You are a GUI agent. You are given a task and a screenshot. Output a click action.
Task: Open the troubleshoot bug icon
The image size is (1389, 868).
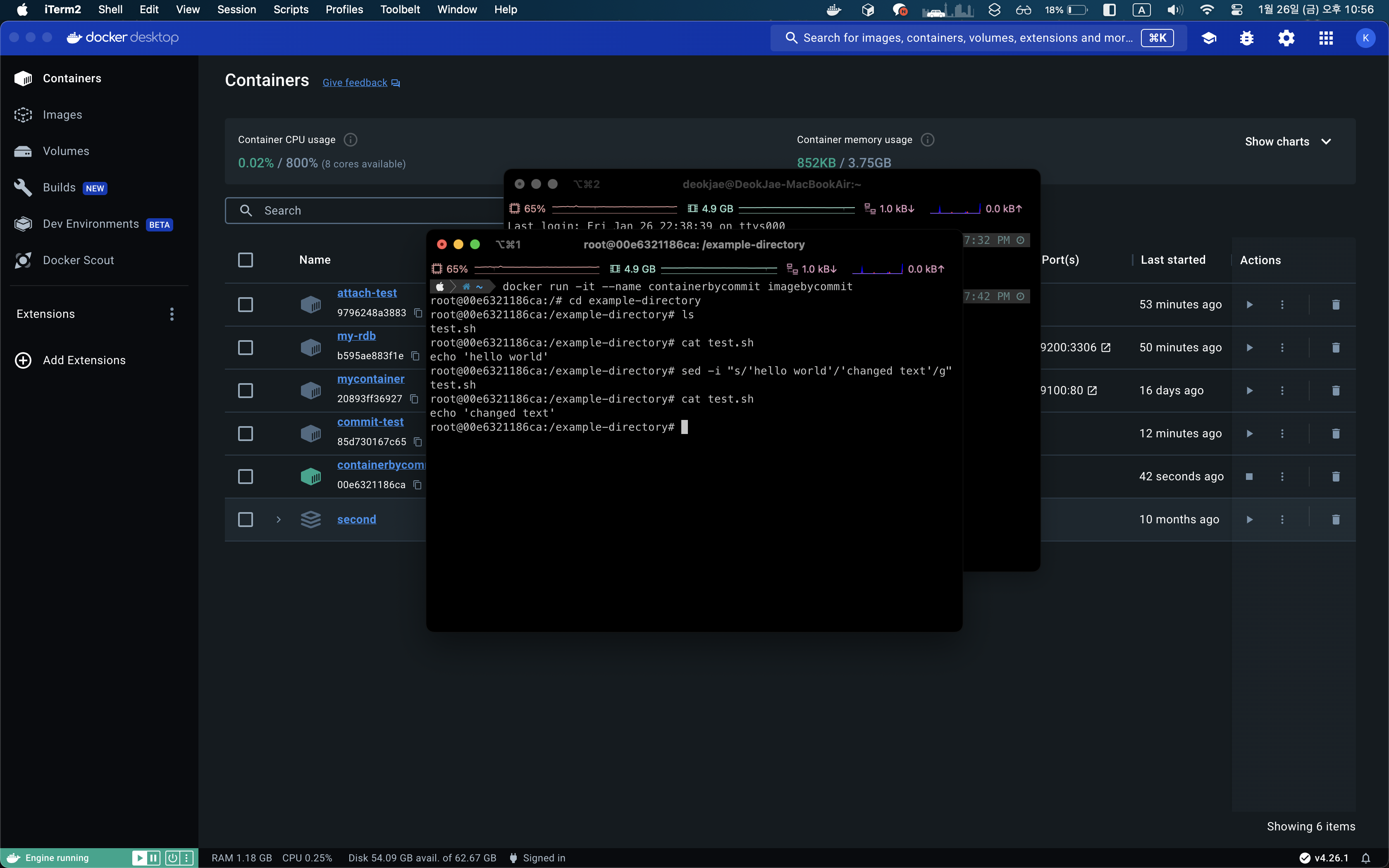point(1246,38)
